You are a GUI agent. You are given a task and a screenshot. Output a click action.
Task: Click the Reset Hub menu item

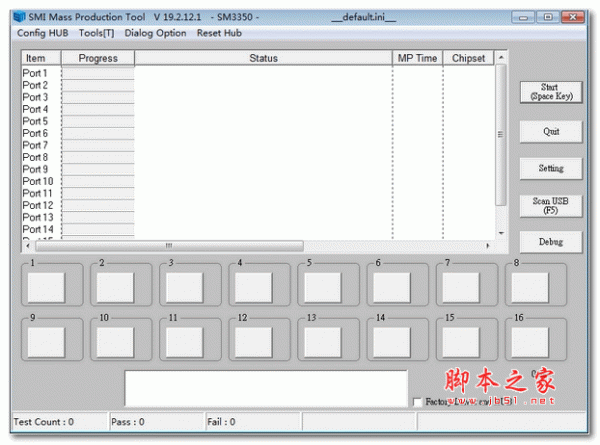[219, 33]
